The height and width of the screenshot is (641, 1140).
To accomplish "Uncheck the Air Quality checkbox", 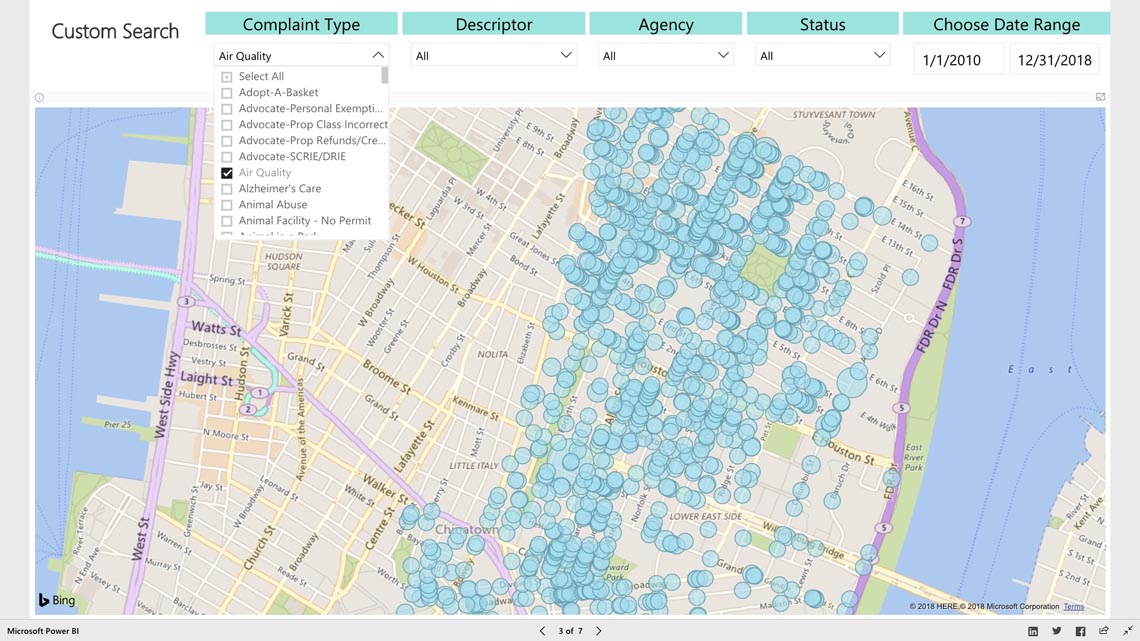I will 227,173.
